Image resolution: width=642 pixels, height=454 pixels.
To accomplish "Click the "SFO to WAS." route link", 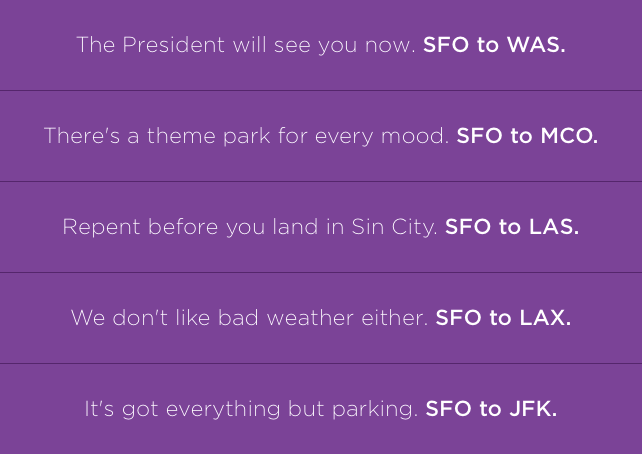I will pyautogui.click(x=494, y=45).
